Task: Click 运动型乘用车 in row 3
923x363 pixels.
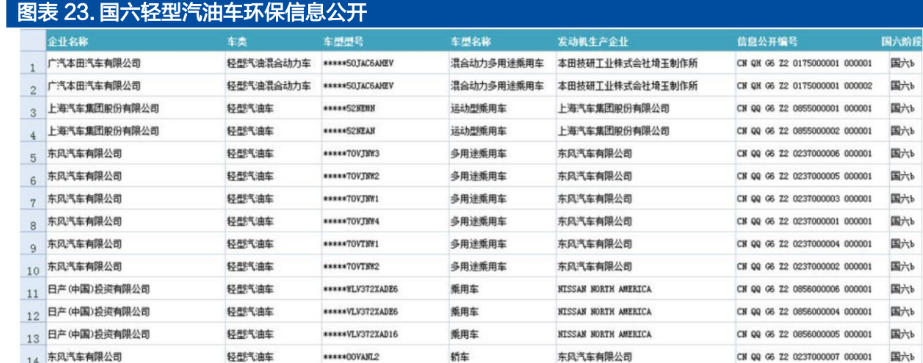Action: coord(479,109)
